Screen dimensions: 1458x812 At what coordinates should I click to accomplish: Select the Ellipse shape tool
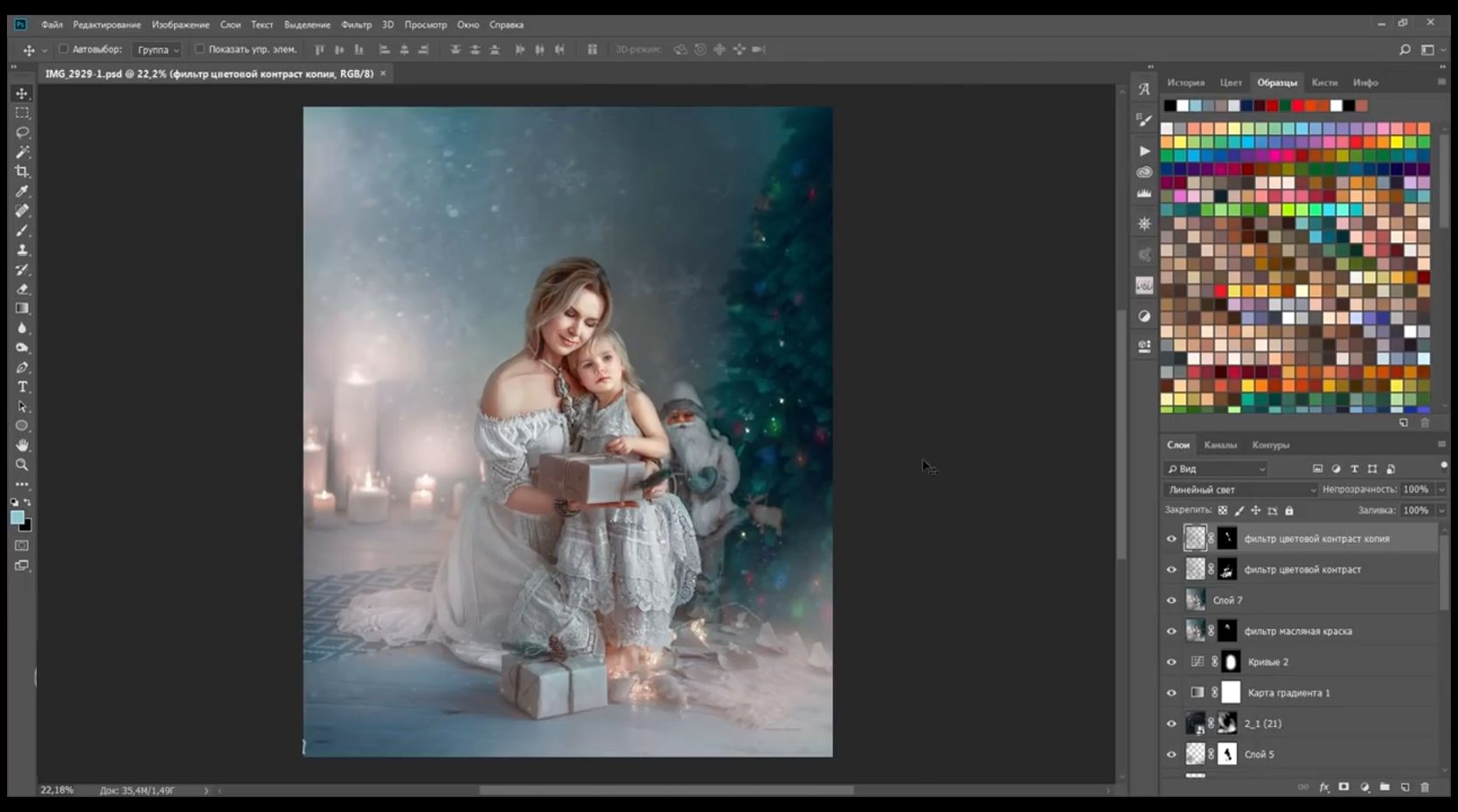22,426
